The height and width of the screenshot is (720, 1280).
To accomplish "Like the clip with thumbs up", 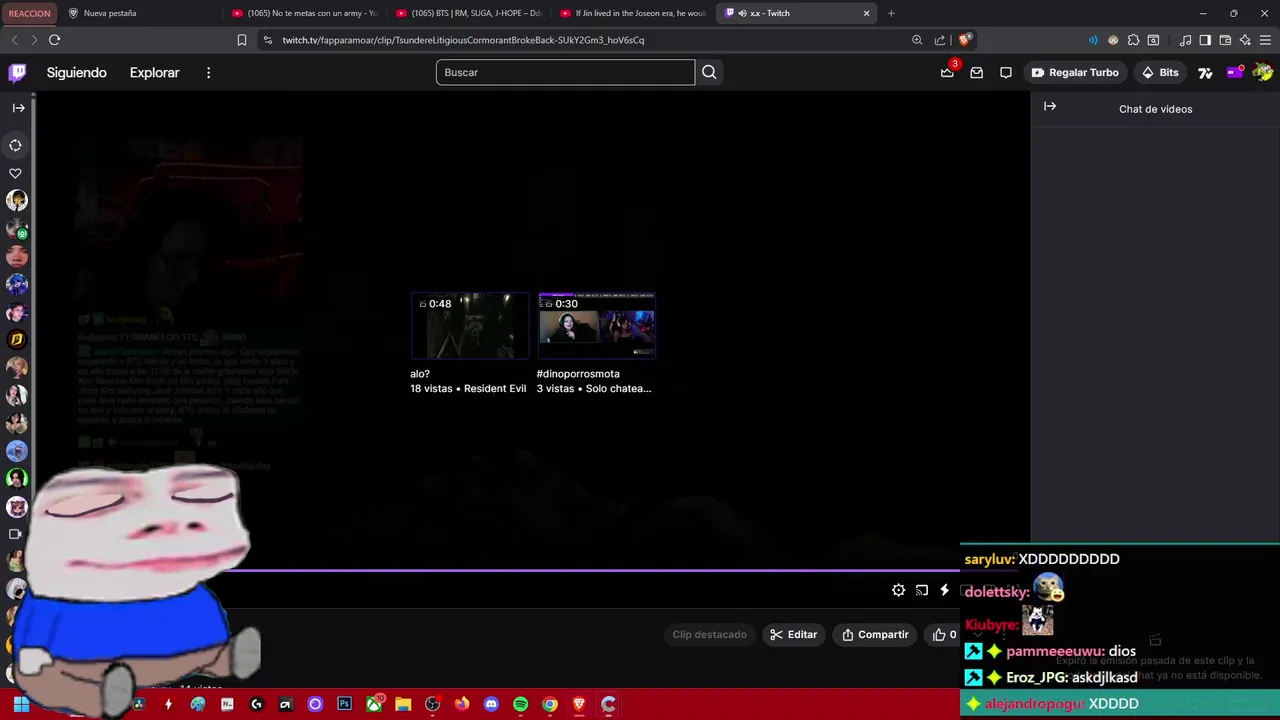I will [944, 634].
